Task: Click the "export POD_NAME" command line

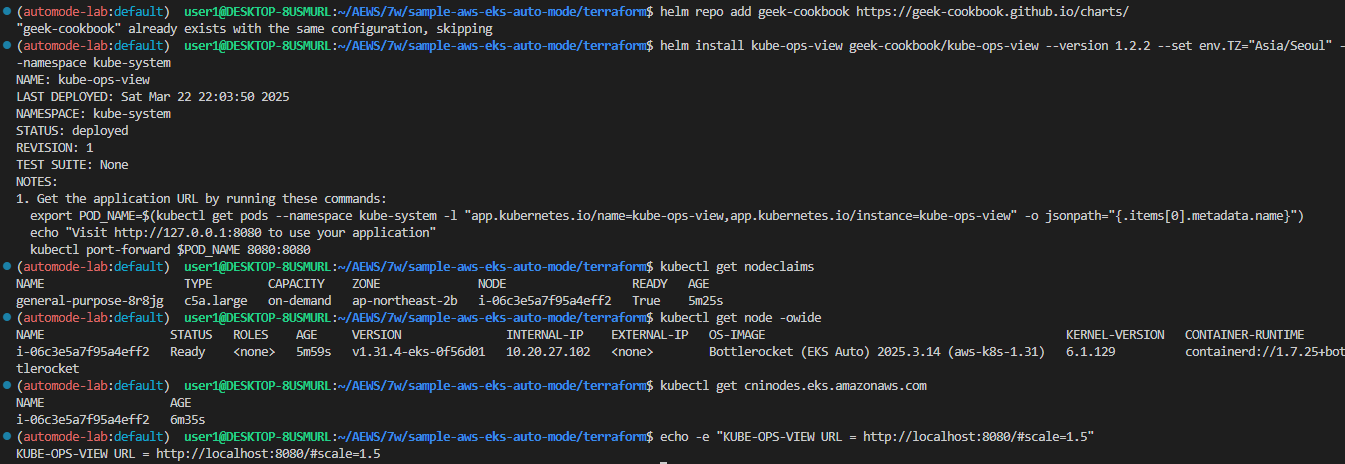Action: (x=667, y=216)
